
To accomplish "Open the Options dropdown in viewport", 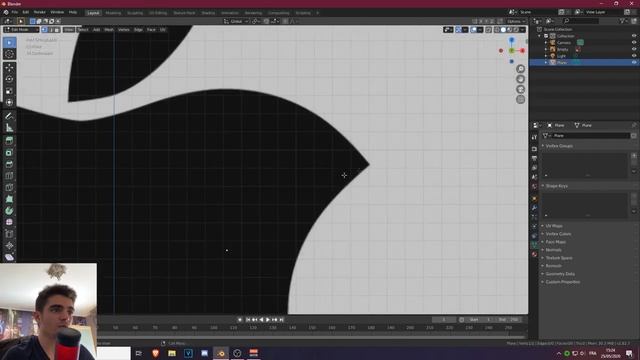I will click(516, 21).
